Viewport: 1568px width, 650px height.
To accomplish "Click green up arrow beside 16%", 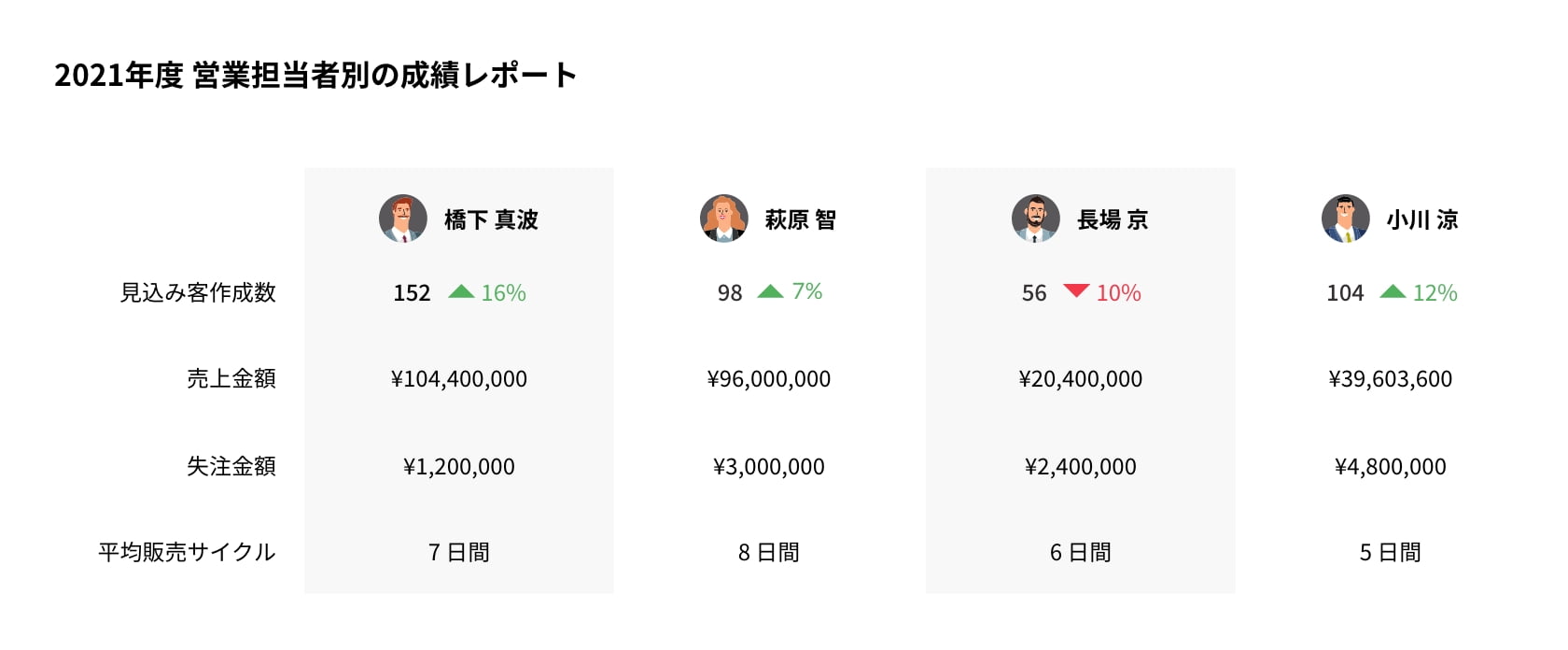I will point(461,291).
